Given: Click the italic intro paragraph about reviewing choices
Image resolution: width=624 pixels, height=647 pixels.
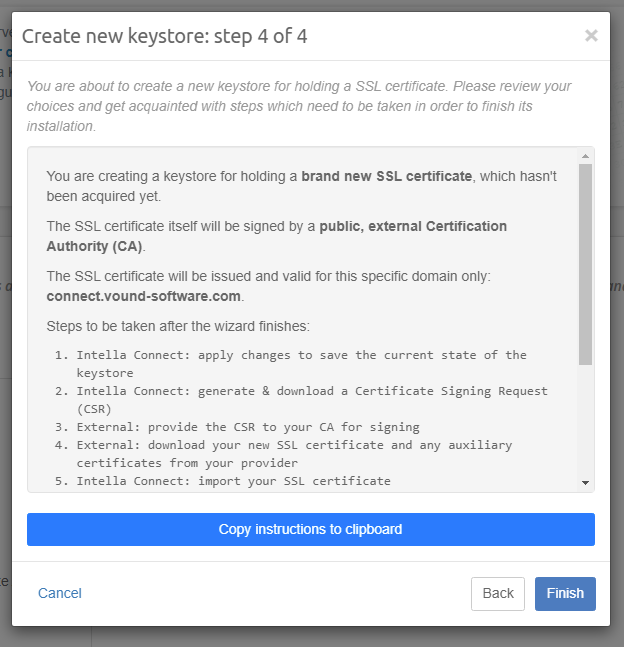Looking at the screenshot, I should coord(300,106).
